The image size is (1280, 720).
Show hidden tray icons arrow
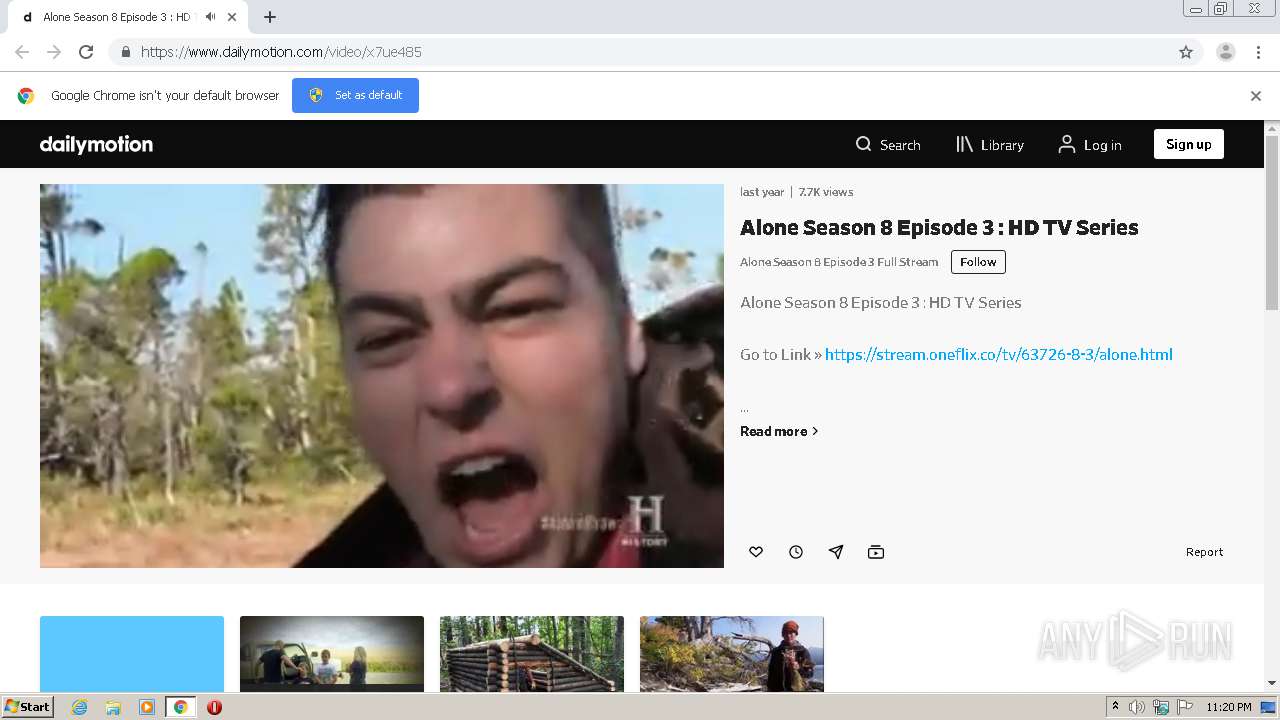1115,707
